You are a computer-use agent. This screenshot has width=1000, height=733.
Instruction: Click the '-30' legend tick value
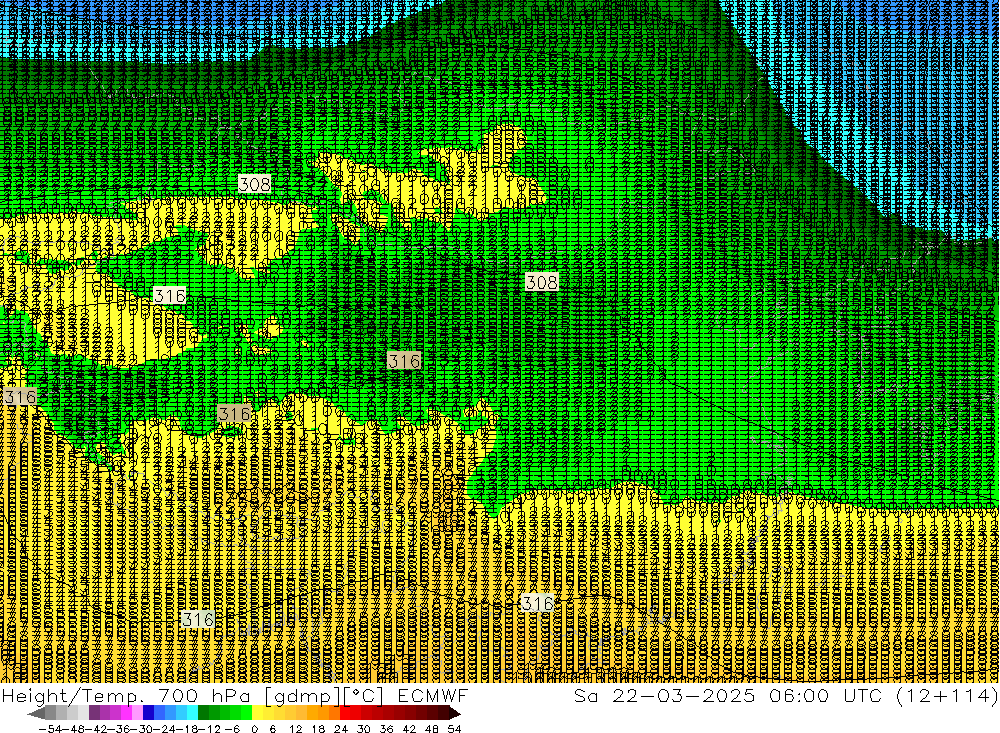[142, 729]
